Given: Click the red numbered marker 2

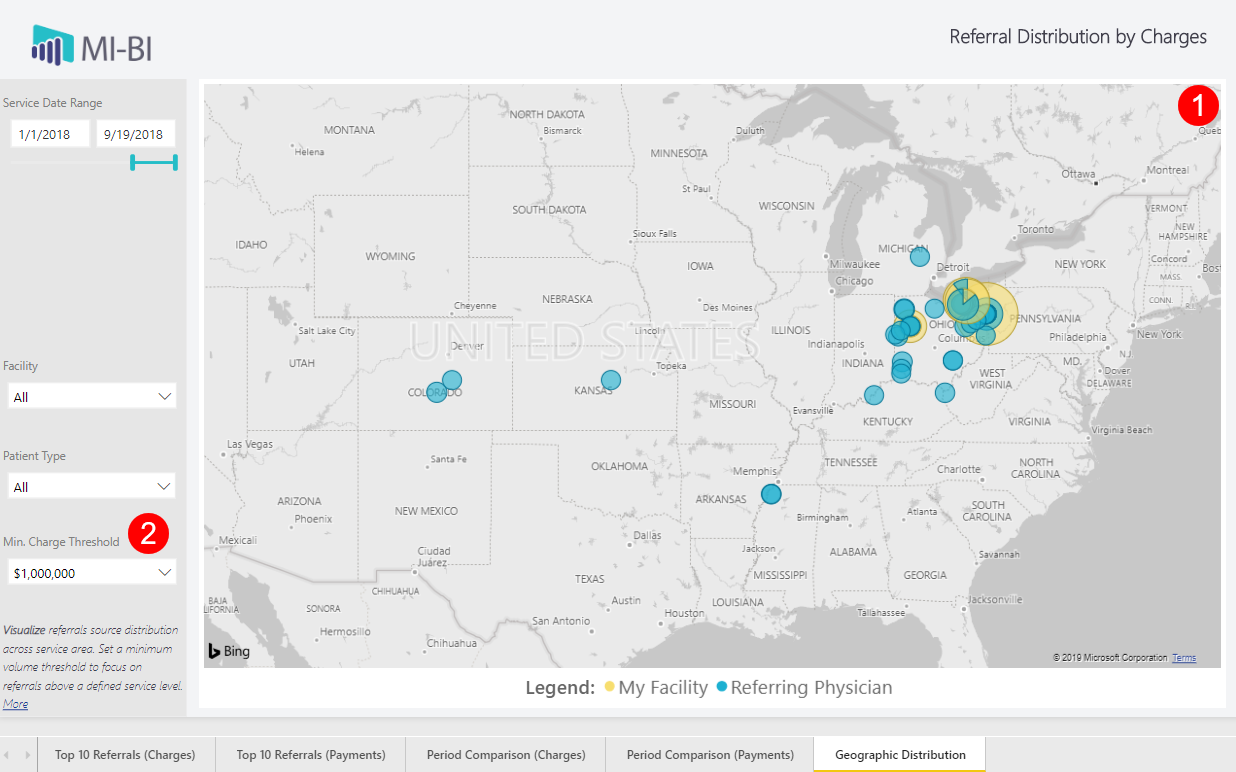Looking at the screenshot, I should coord(150,533).
